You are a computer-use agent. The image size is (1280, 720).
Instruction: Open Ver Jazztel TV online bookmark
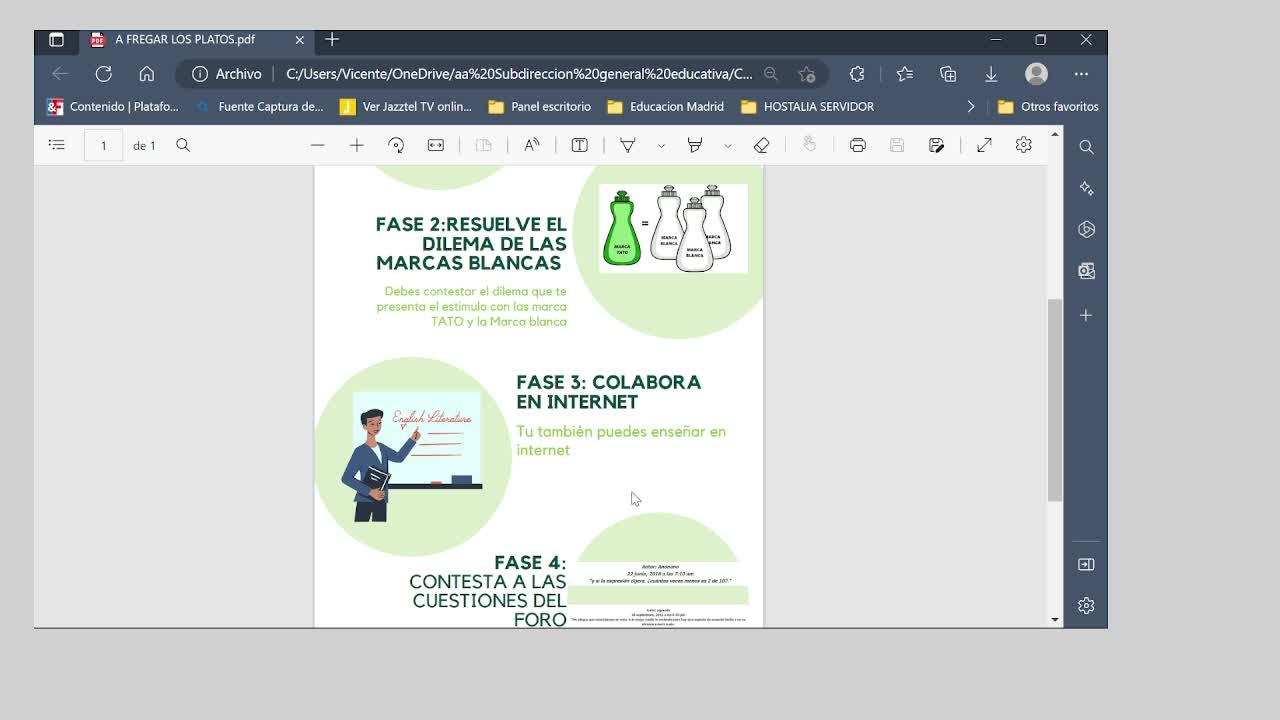click(406, 107)
